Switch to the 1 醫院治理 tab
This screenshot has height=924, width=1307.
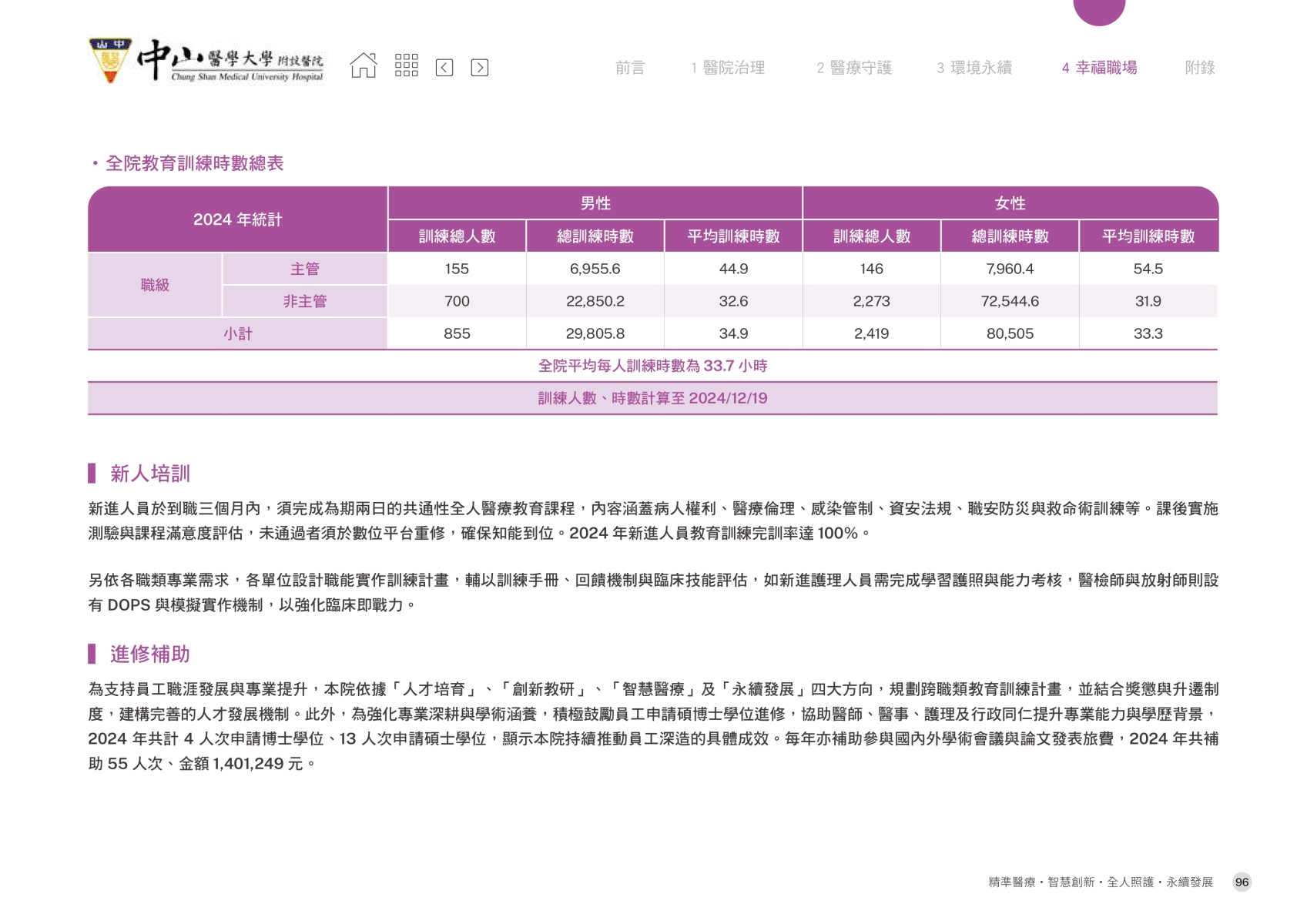(x=728, y=68)
